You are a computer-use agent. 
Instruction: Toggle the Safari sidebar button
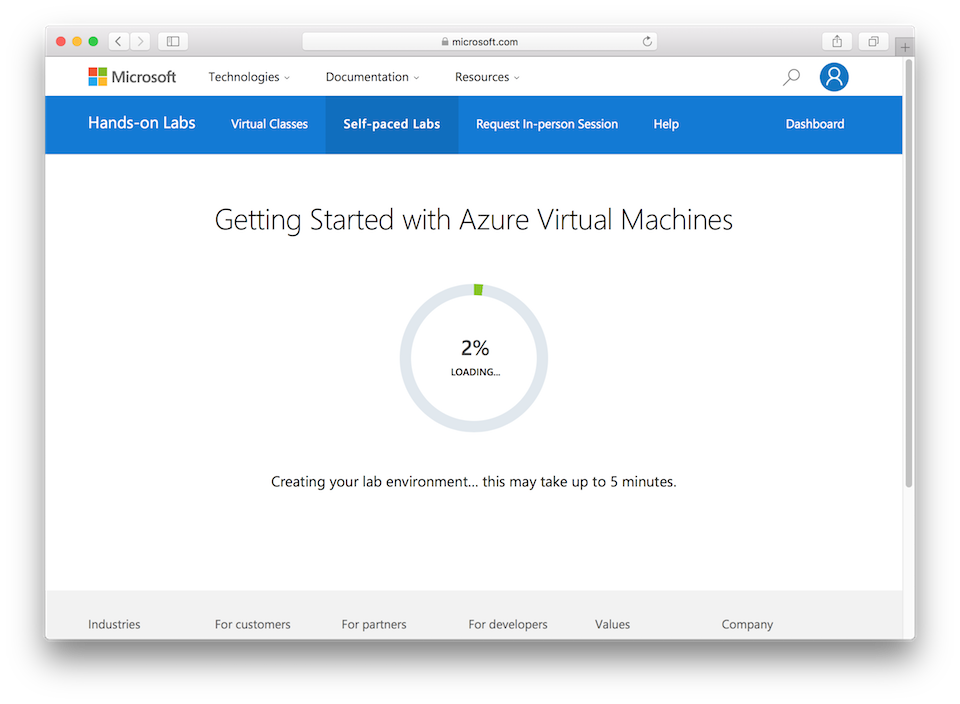click(x=173, y=41)
